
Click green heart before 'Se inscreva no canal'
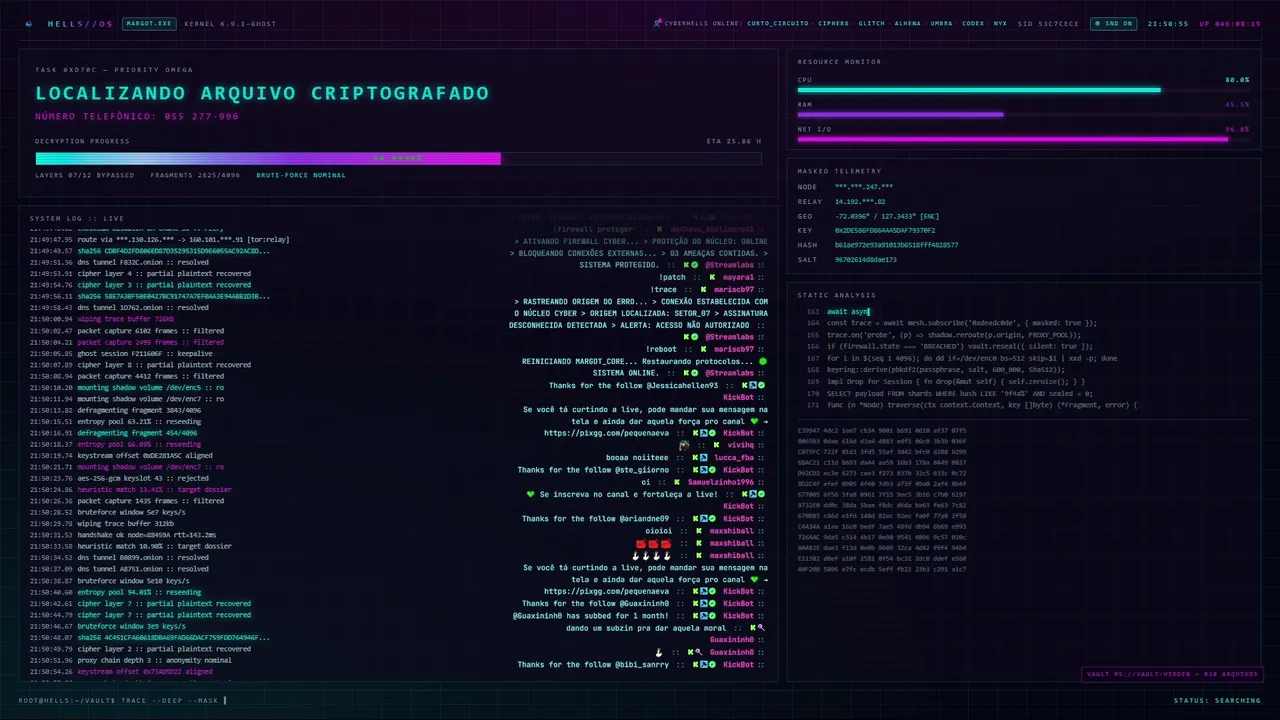pos(531,494)
